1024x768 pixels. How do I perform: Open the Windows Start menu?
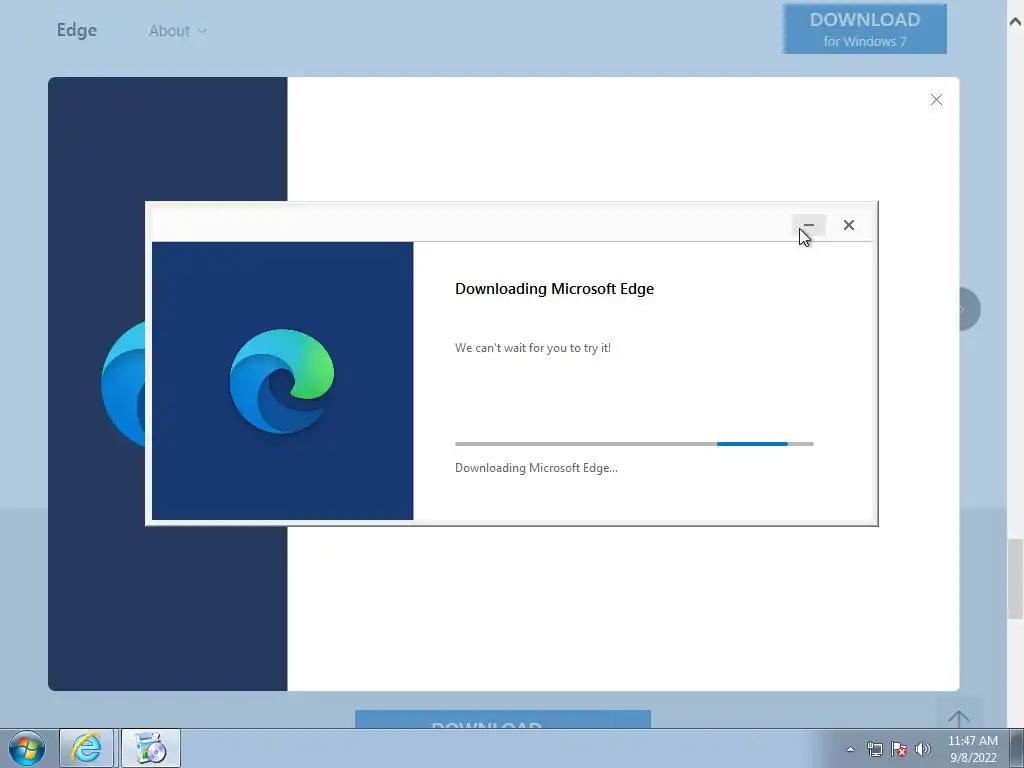(27, 748)
